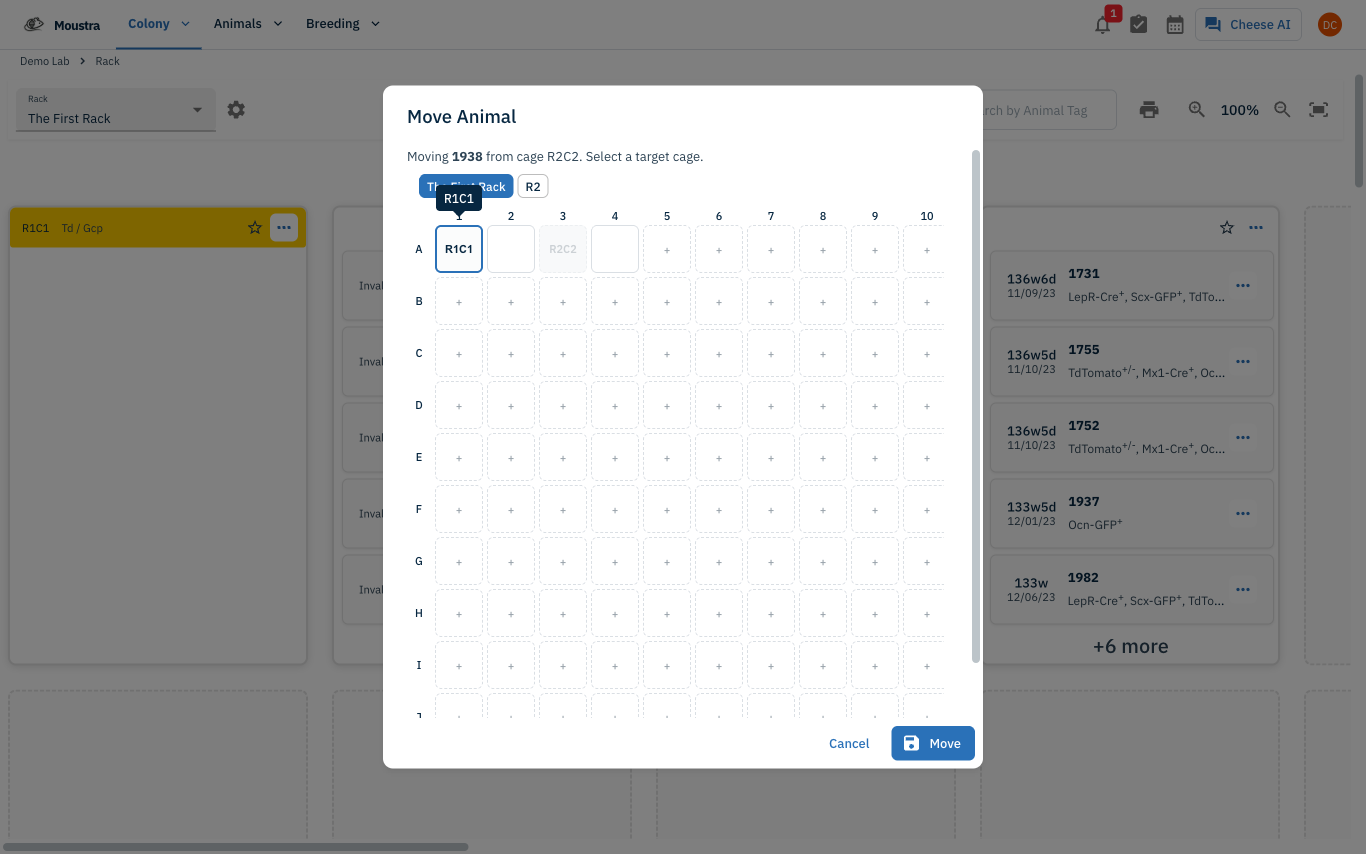Screen dimensions: 1366x854
Task: Click the add slot at F4
Action: click(x=615, y=509)
